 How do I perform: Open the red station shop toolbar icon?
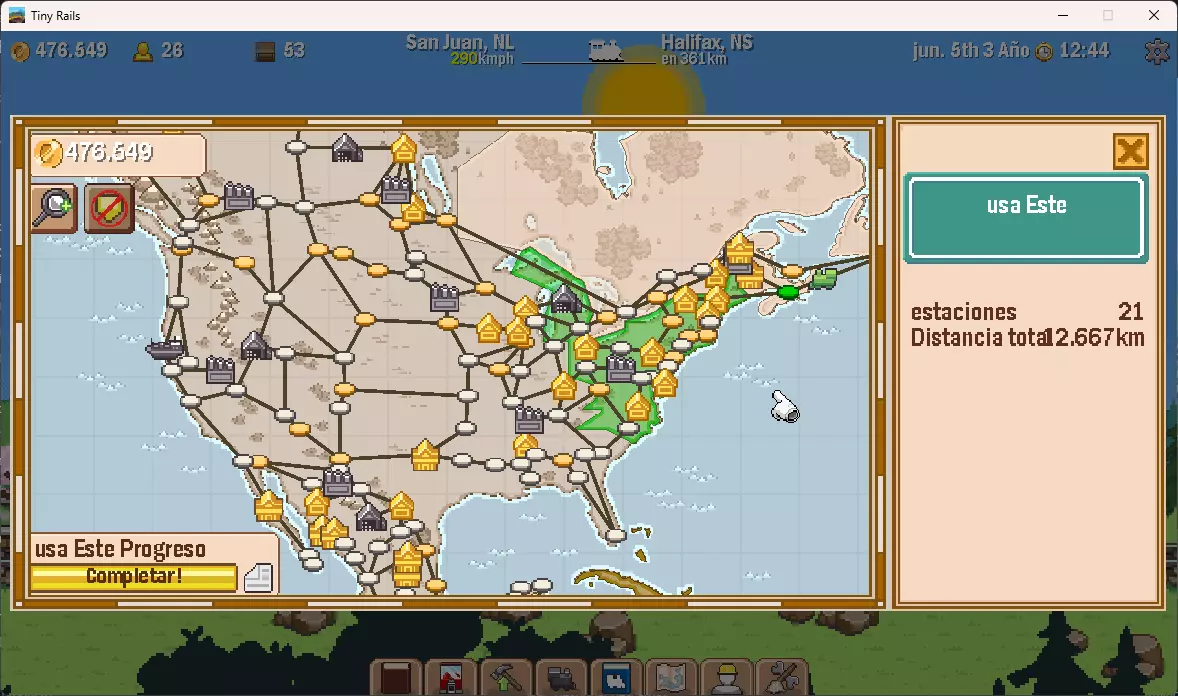[450, 677]
